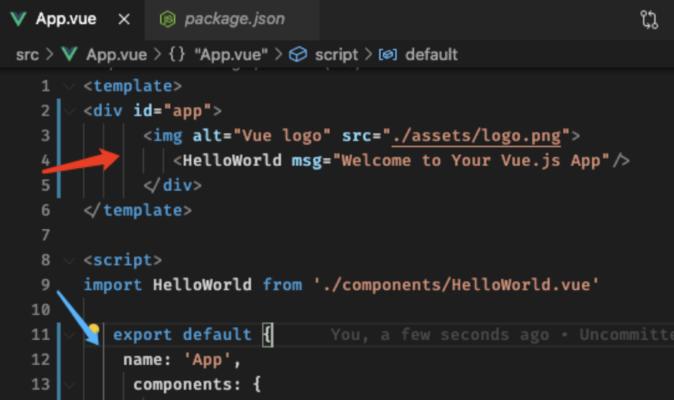
Task: Open the ./assets/logo.png link
Action: (x=476, y=136)
